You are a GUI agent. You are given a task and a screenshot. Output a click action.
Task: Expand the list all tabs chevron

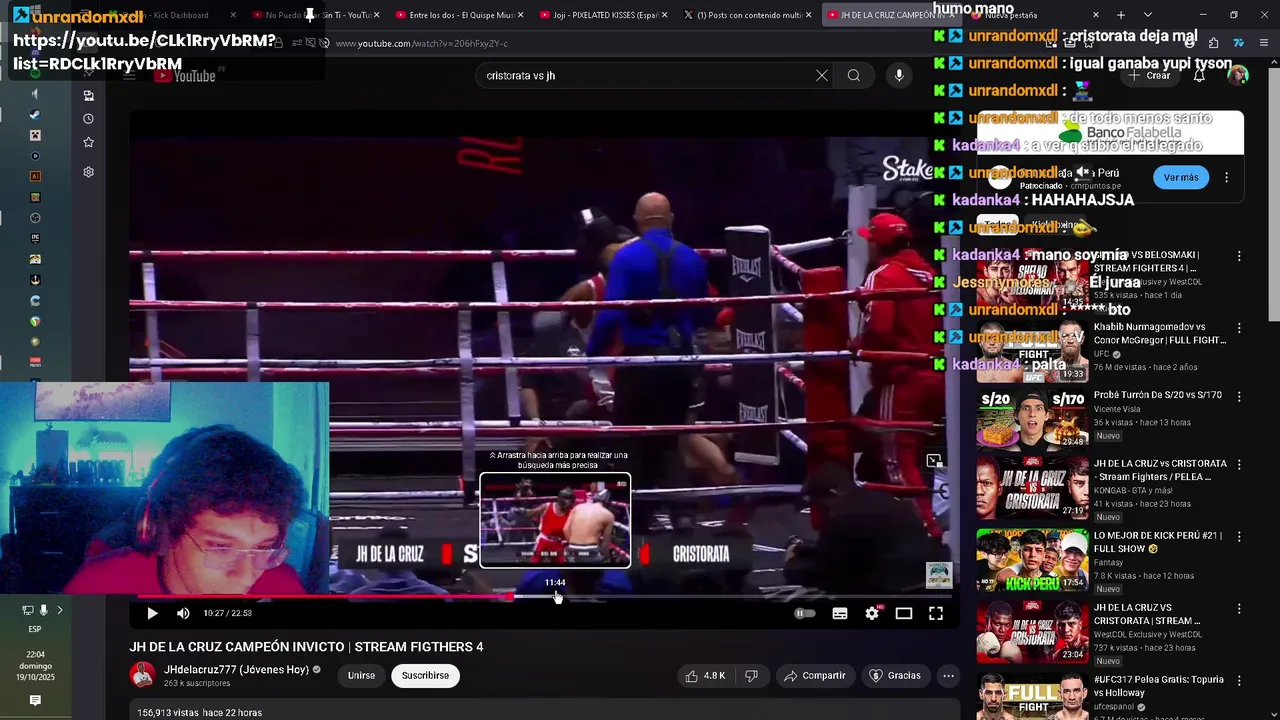point(1147,15)
